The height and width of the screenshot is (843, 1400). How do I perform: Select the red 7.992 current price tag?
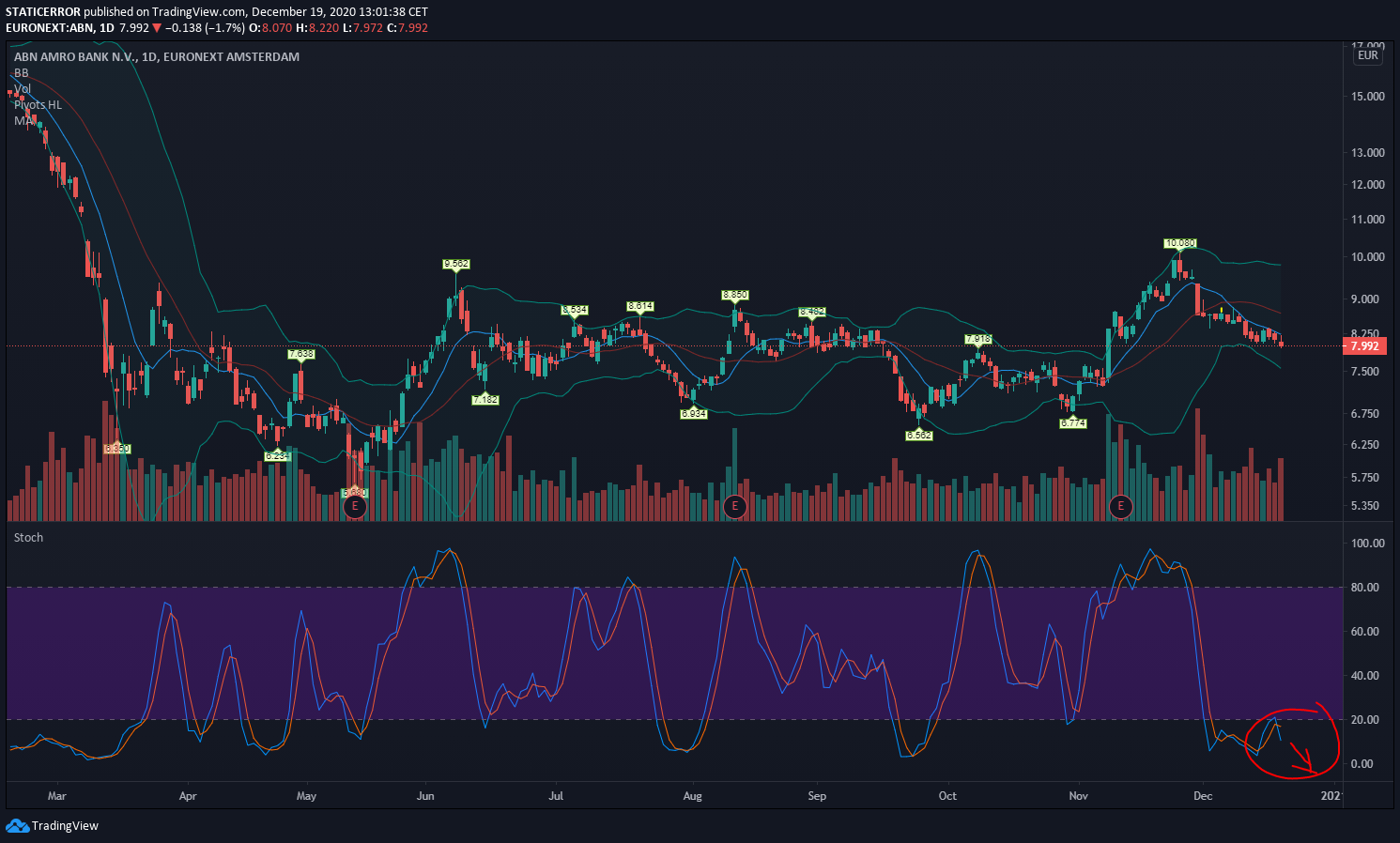coord(1364,345)
